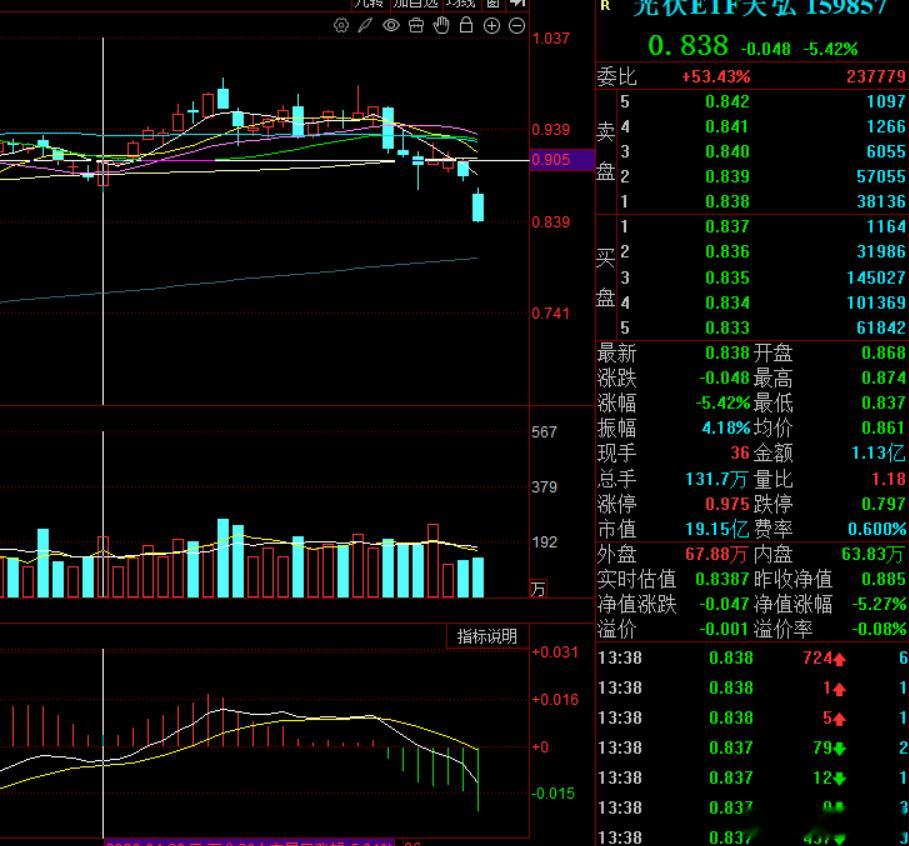Select buy level 3 price 0.835

[727, 278]
